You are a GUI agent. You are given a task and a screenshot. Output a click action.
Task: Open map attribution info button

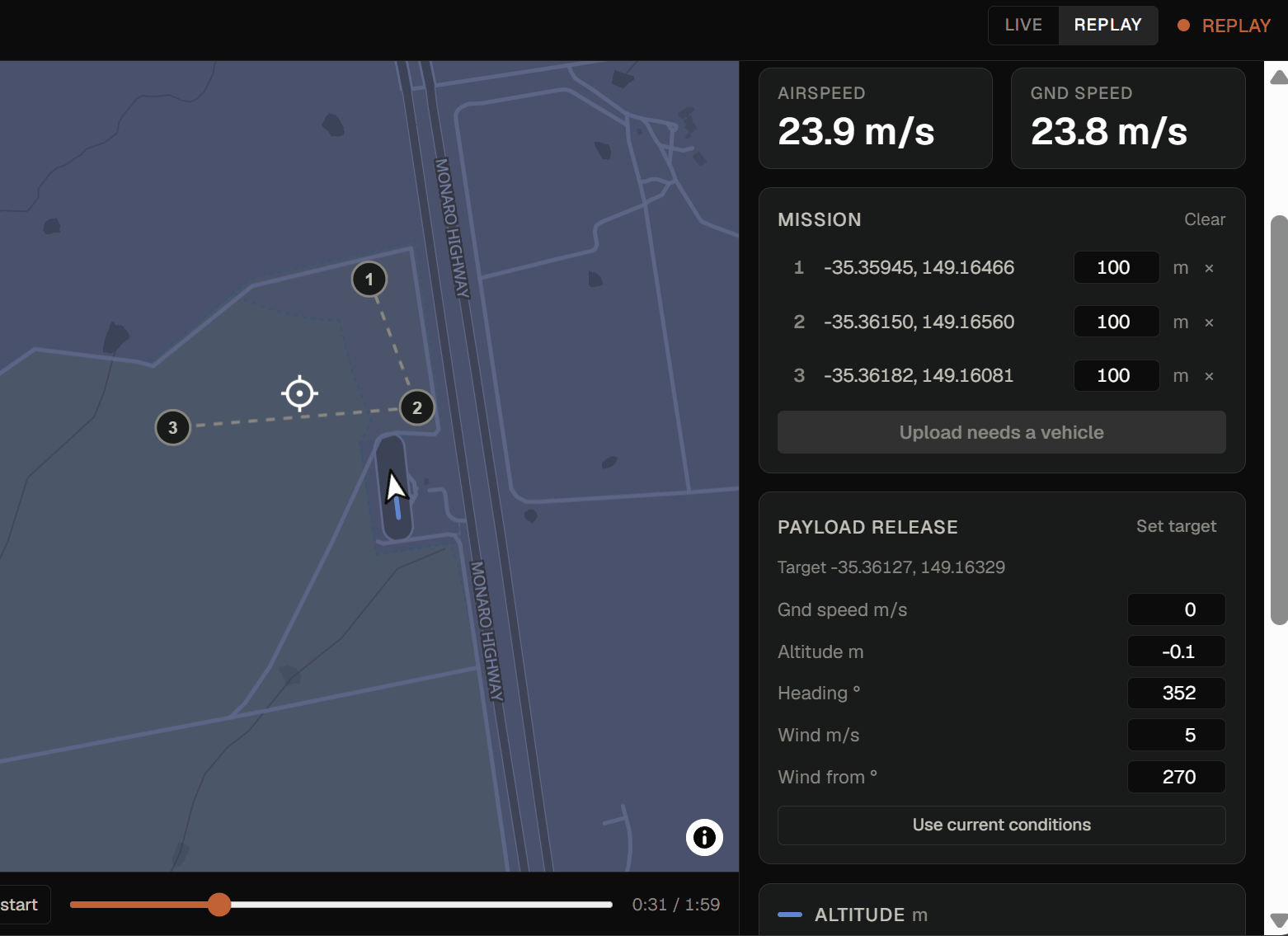[704, 838]
